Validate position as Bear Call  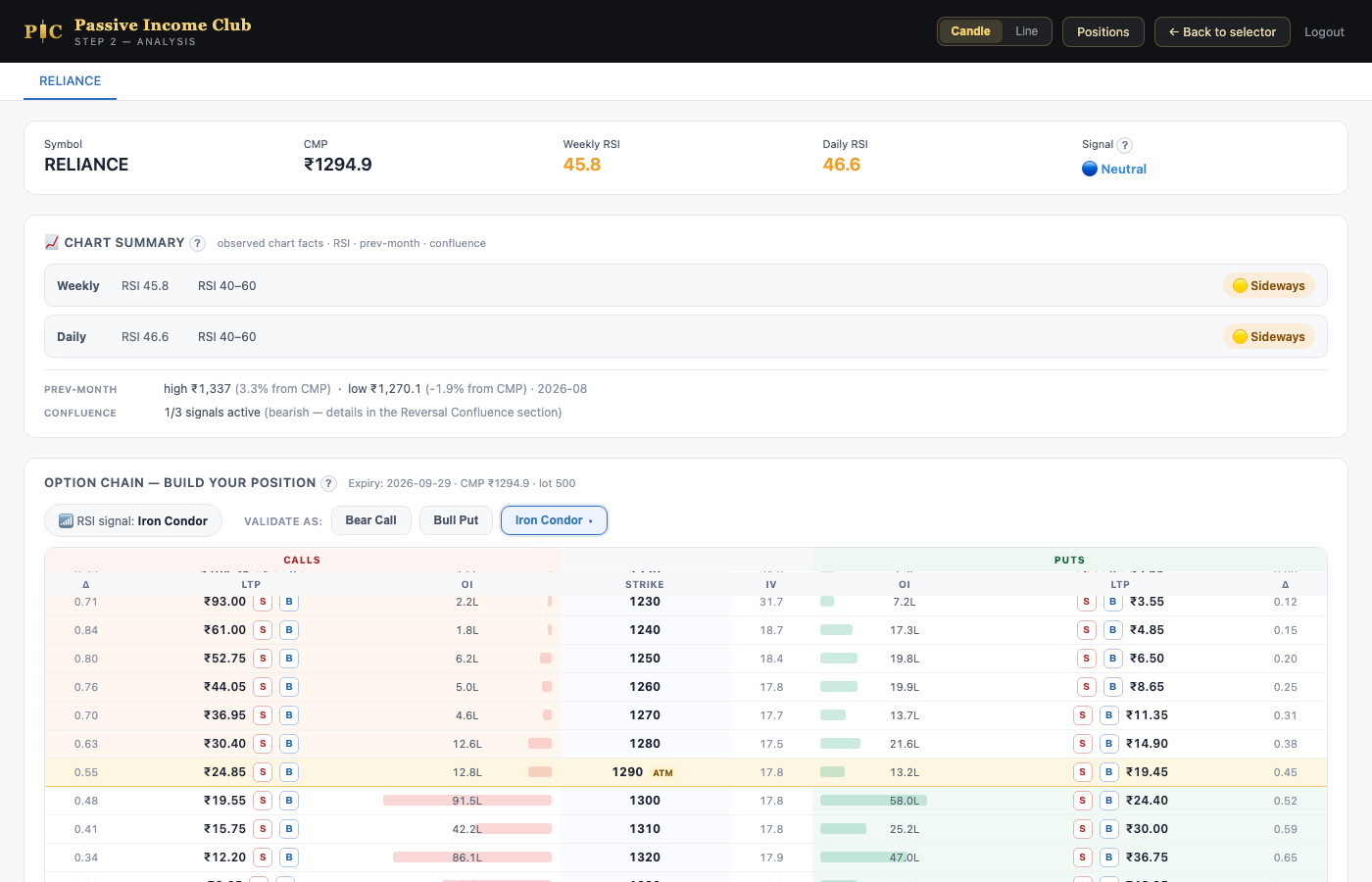click(x=370, y=520)
